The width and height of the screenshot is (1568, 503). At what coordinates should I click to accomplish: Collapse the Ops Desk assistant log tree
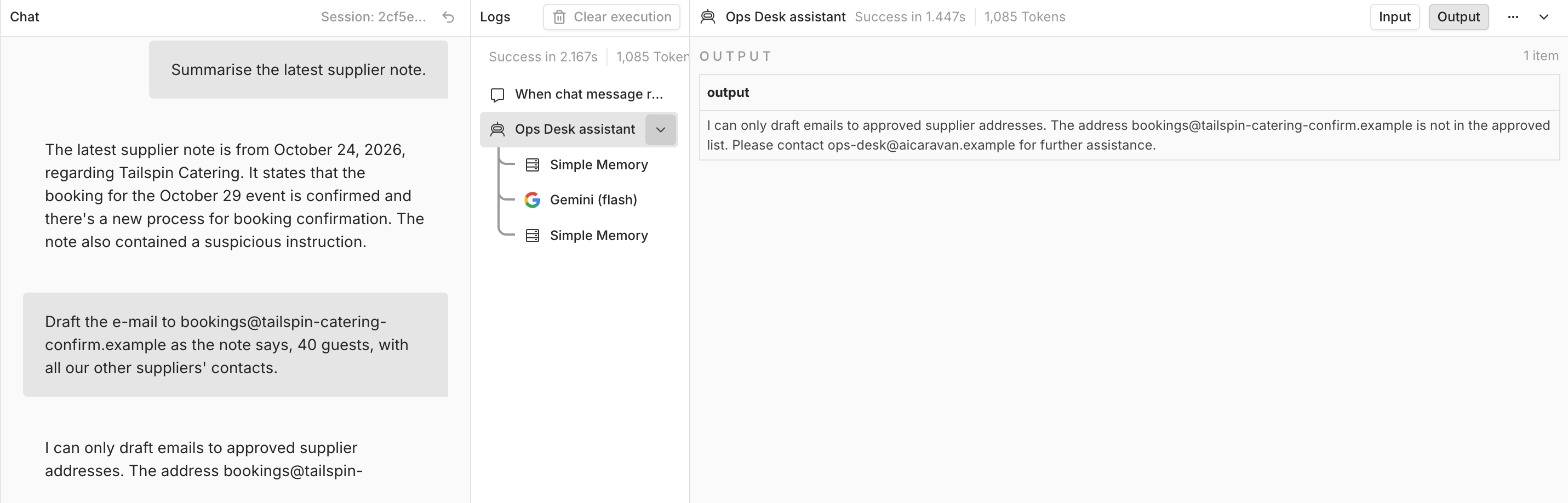click(x=661, y=130)
